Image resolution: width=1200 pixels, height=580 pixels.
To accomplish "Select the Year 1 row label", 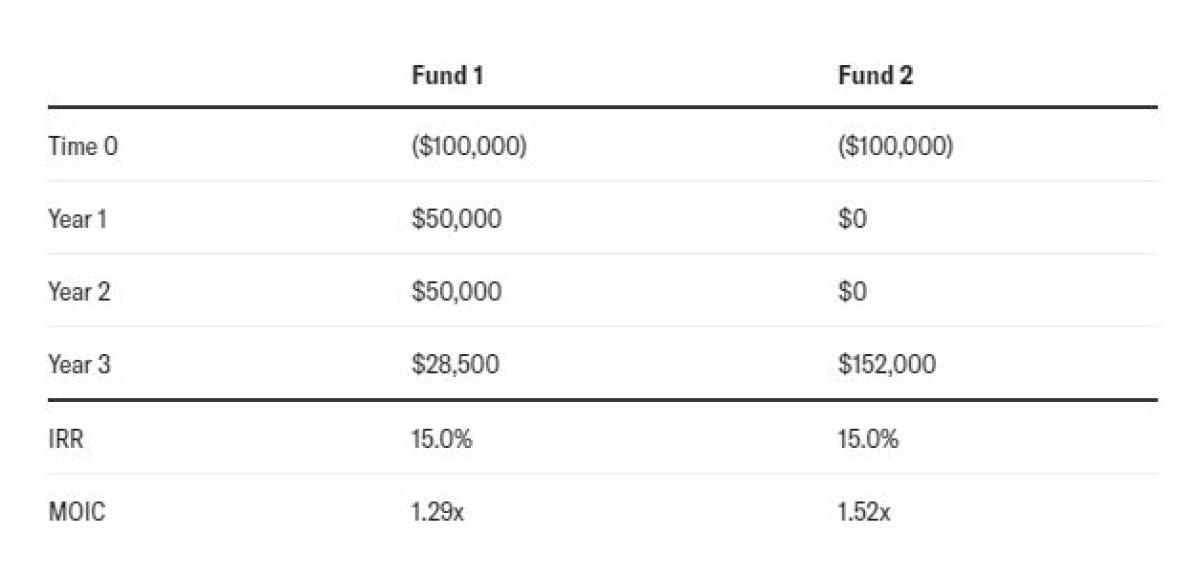I will click(77, 219).
